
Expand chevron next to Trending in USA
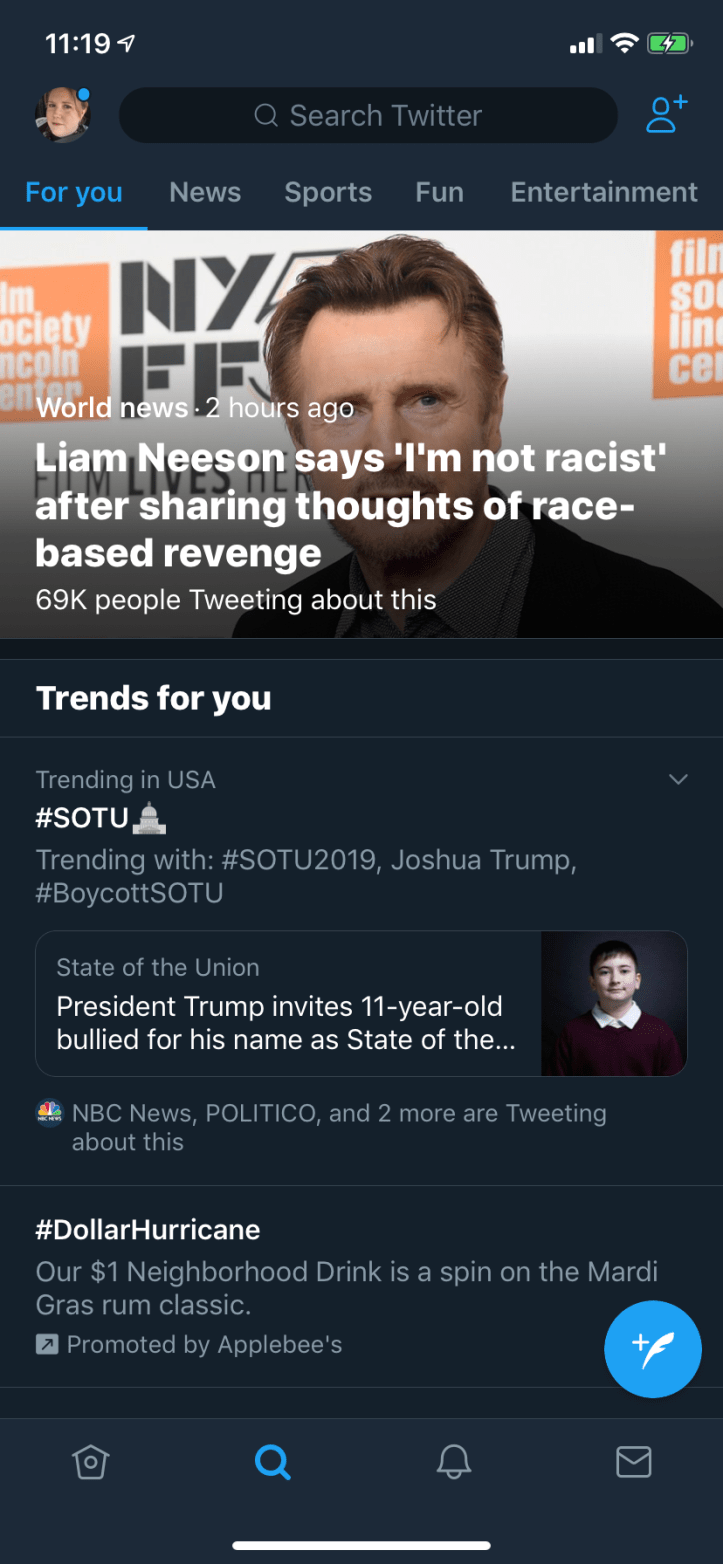pos(678,779)
